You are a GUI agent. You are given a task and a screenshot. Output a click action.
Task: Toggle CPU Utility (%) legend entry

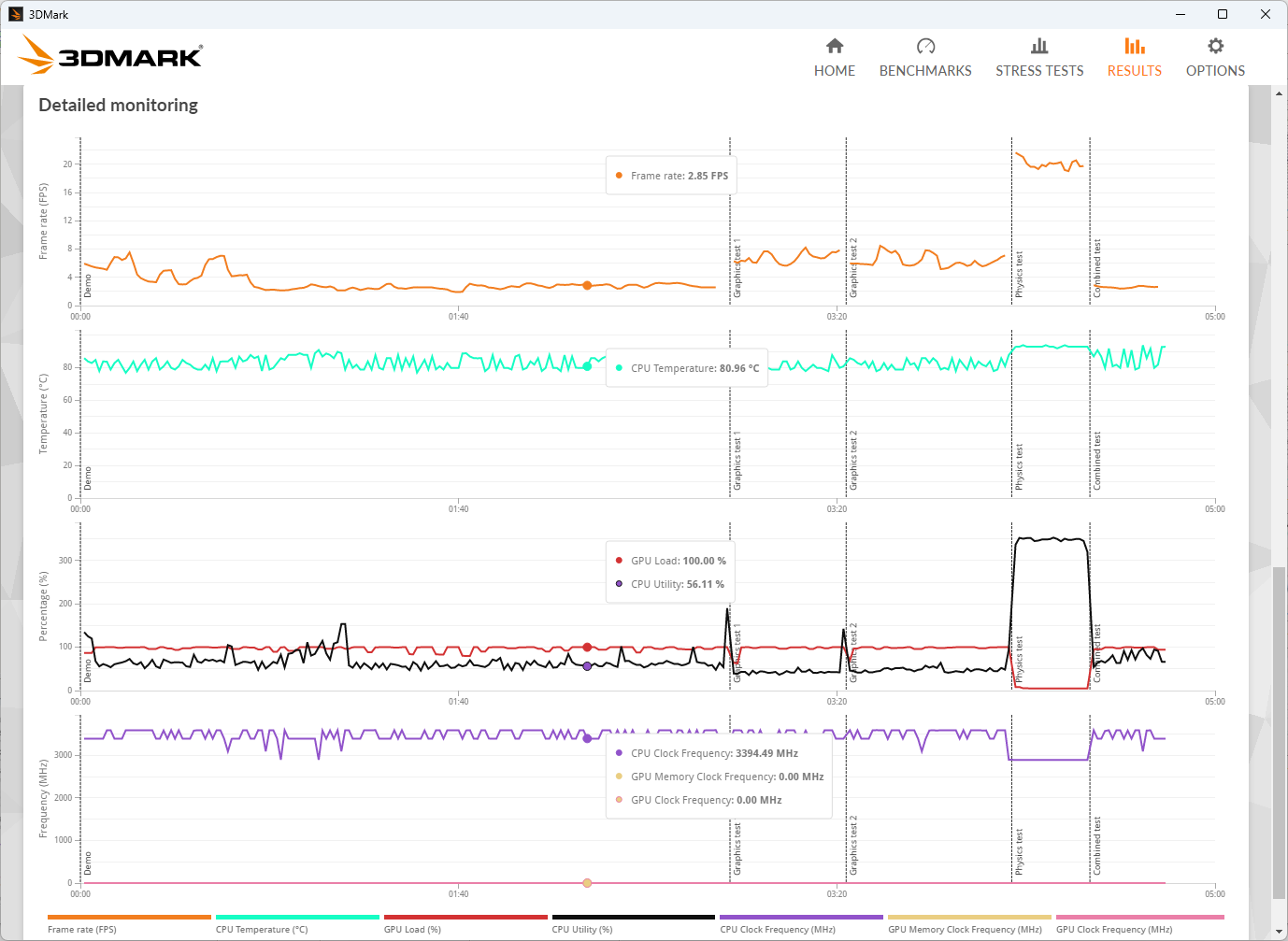(582, 929)
